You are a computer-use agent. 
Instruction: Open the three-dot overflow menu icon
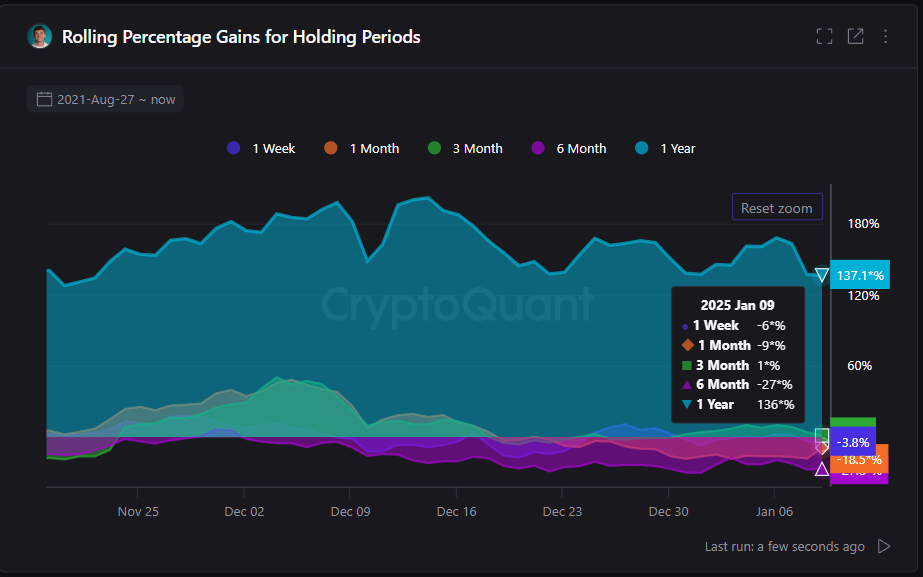(x=885, y=35)
